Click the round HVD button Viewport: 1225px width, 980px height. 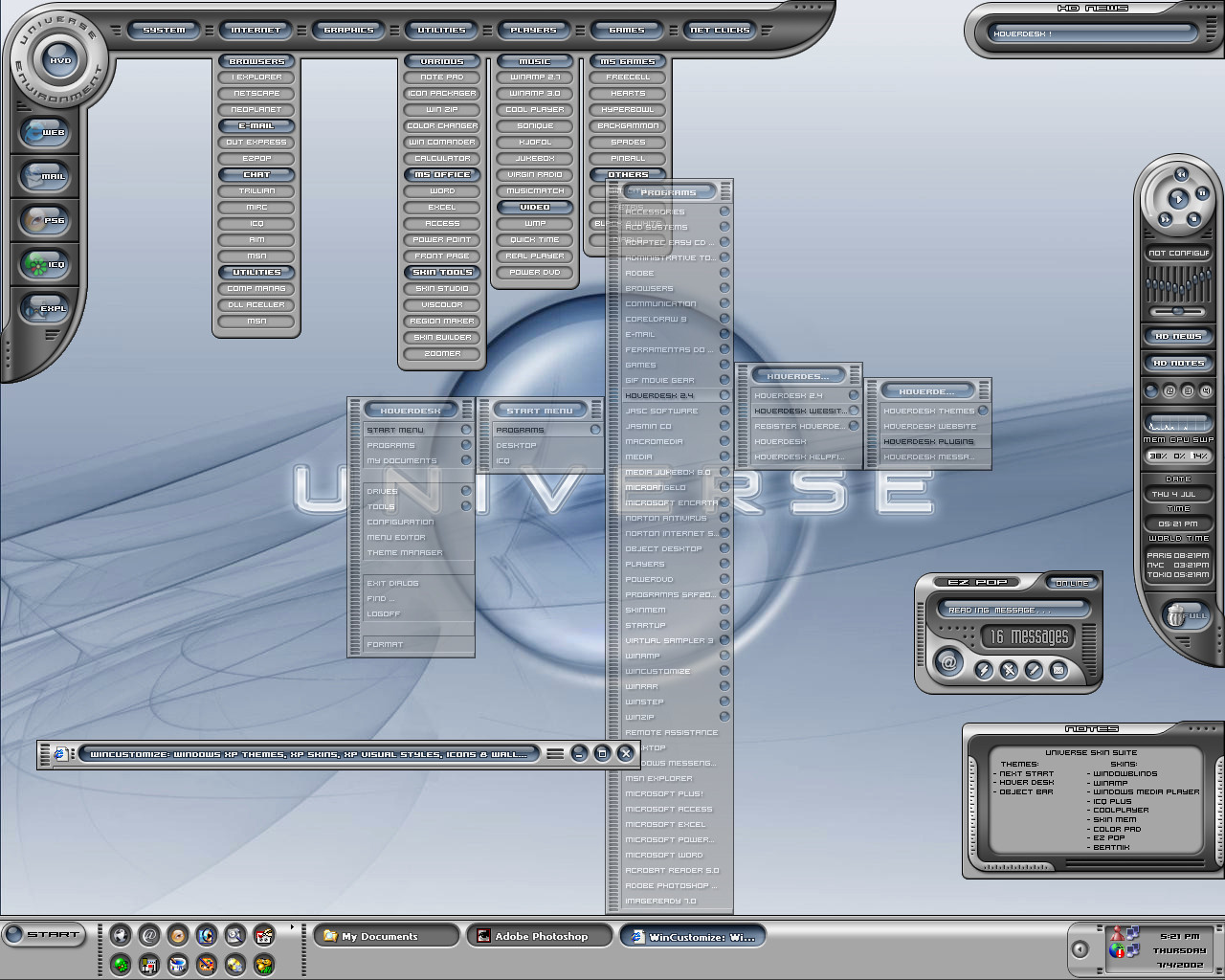point(60,59)
